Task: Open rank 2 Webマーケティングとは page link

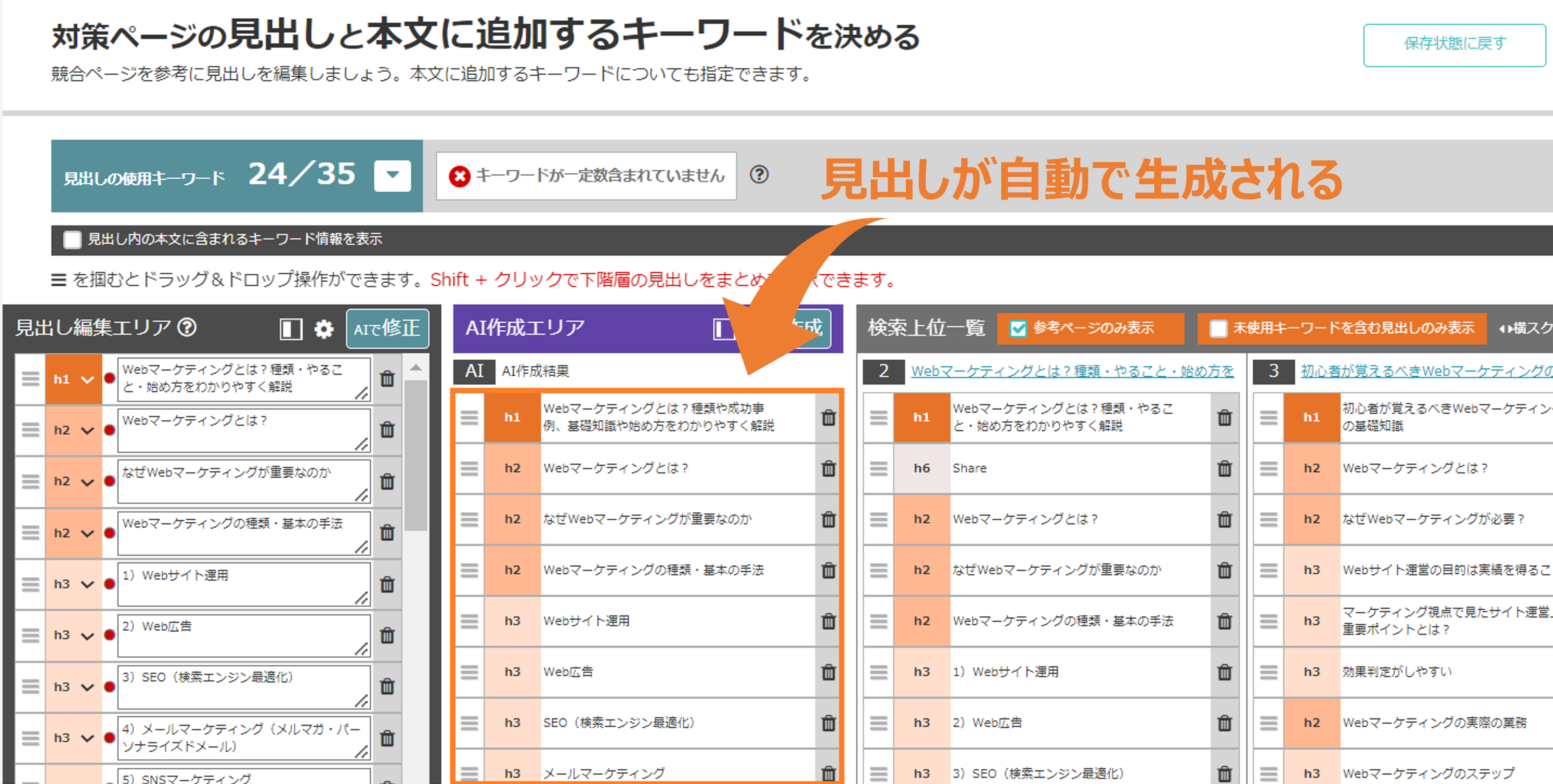Action: coord(1072,371)
